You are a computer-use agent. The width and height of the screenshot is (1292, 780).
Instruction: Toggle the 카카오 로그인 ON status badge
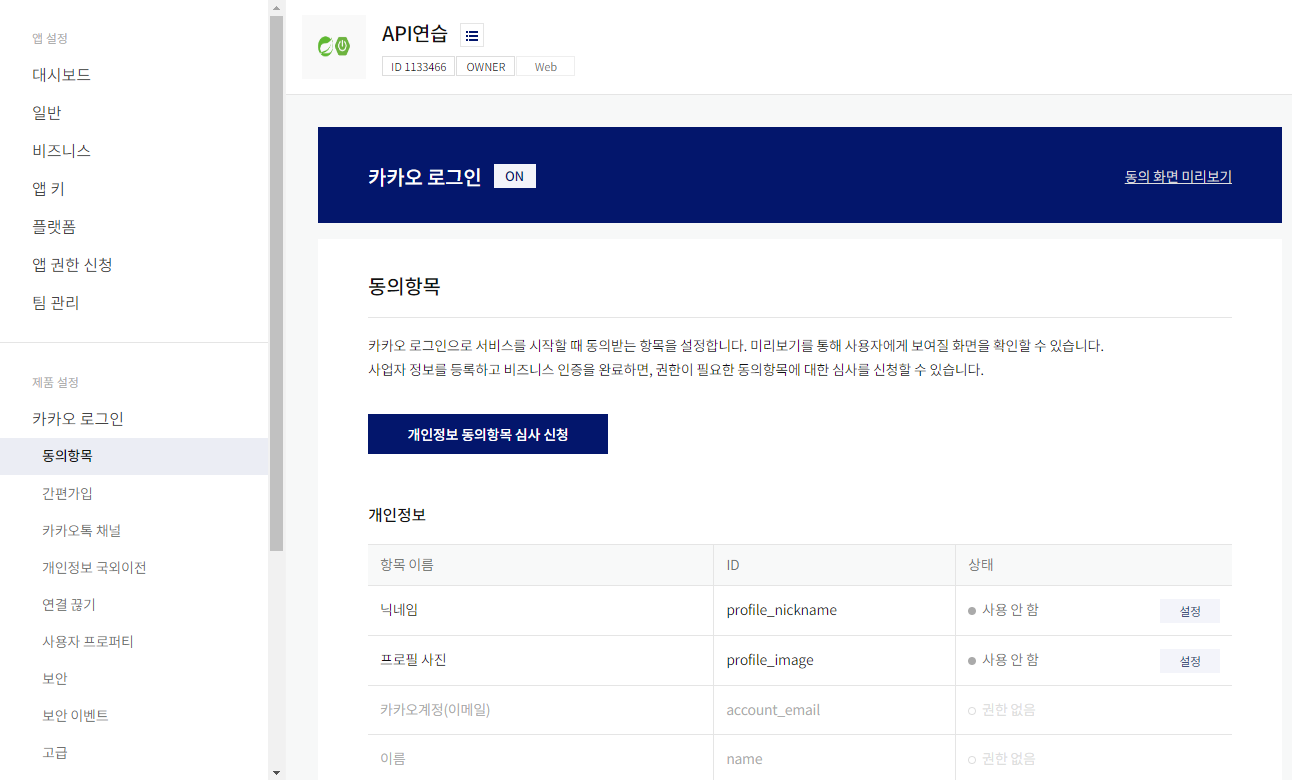tap(515, 176)
